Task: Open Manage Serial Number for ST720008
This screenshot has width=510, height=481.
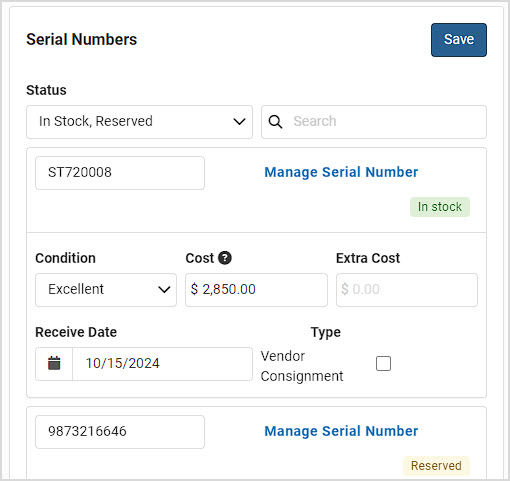Action: [341, 172]
